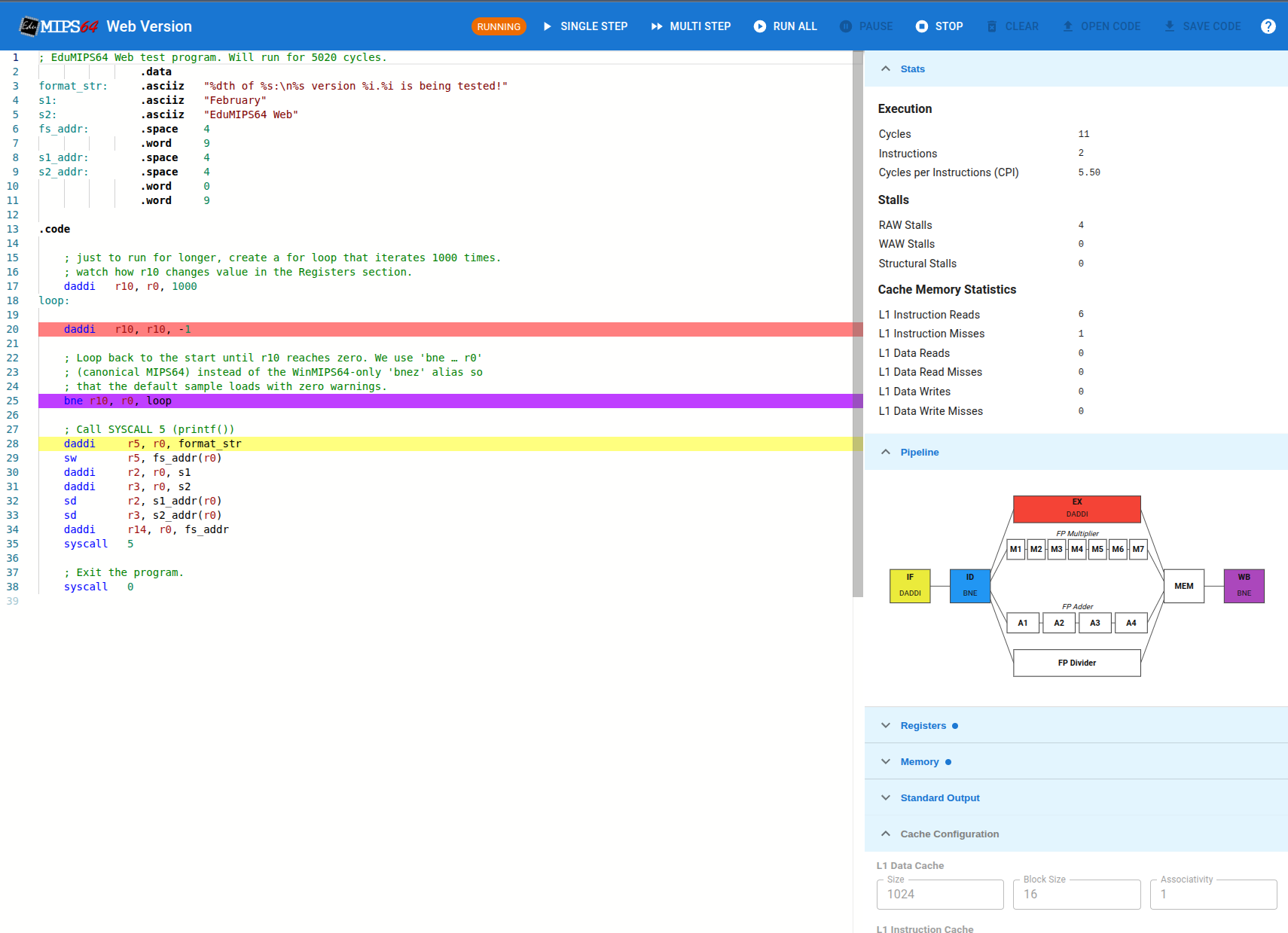Image resolution: width=1288 pixels, height=933 pixels.
Task: Click the A4 FP adder stage
Action: (1131, 623)
